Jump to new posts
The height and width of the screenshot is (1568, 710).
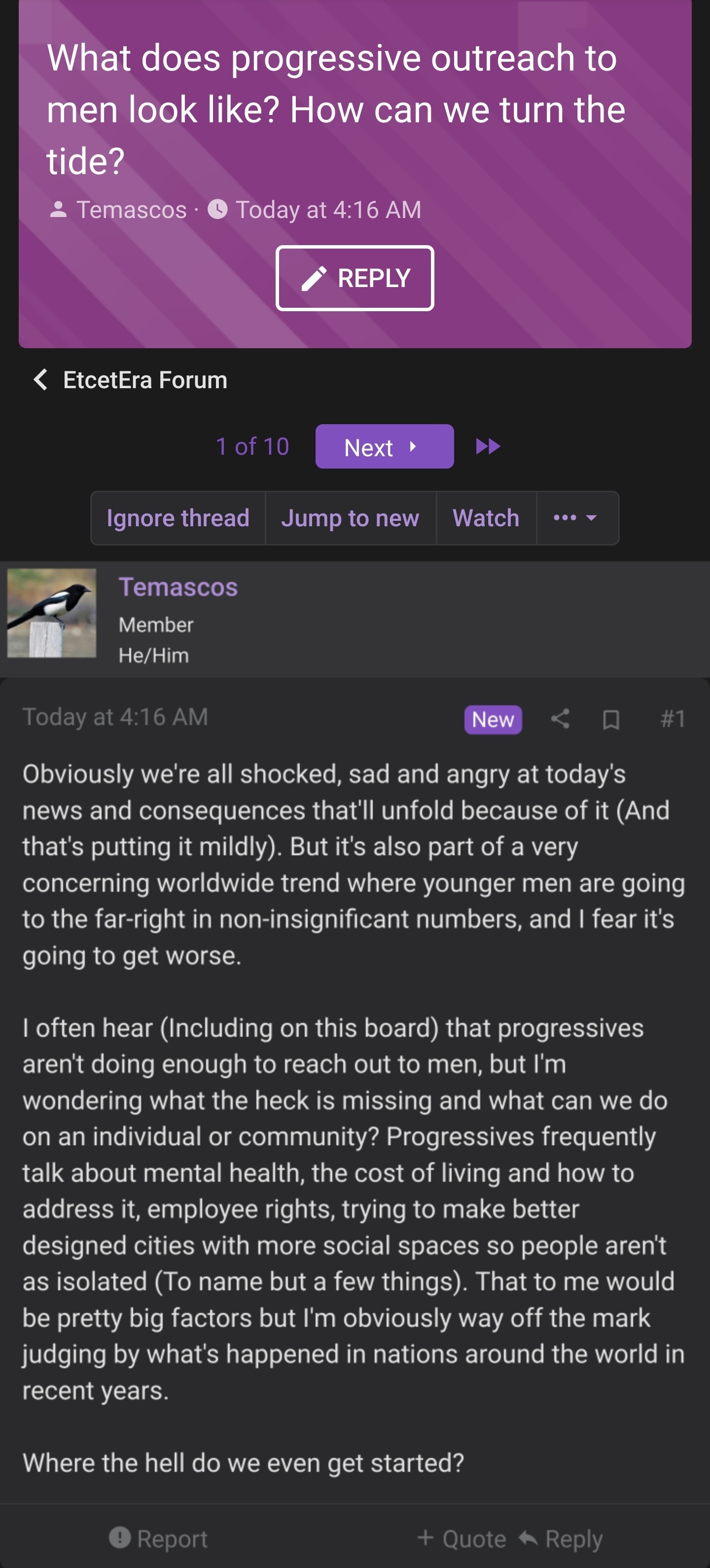350,518
